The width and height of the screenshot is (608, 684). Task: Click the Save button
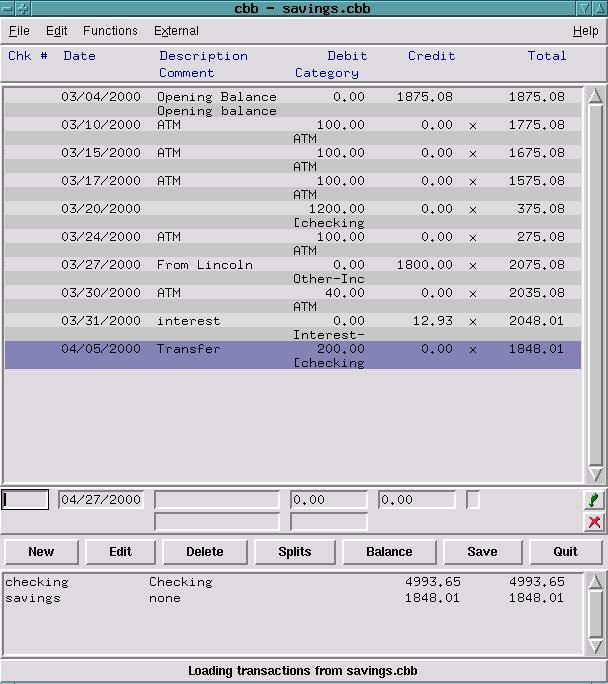pyautogui.click(x=482, y=551)
